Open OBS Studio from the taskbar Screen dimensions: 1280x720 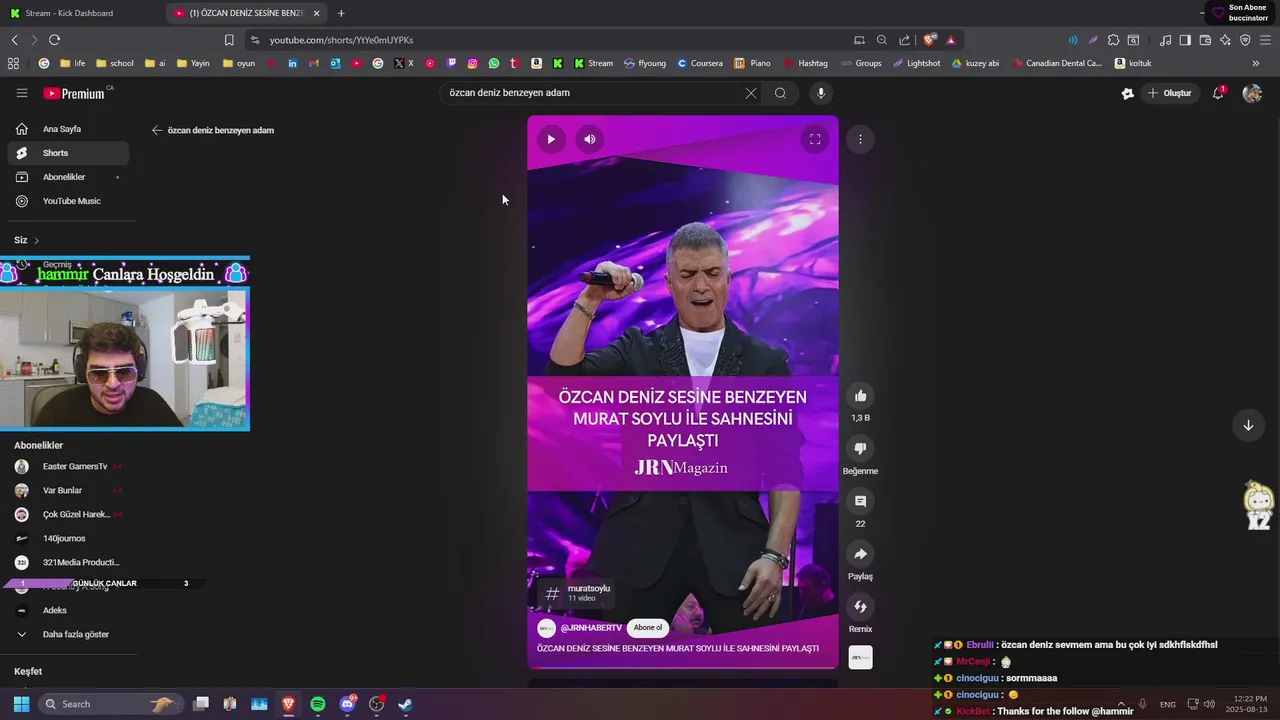tap(376, 704)
